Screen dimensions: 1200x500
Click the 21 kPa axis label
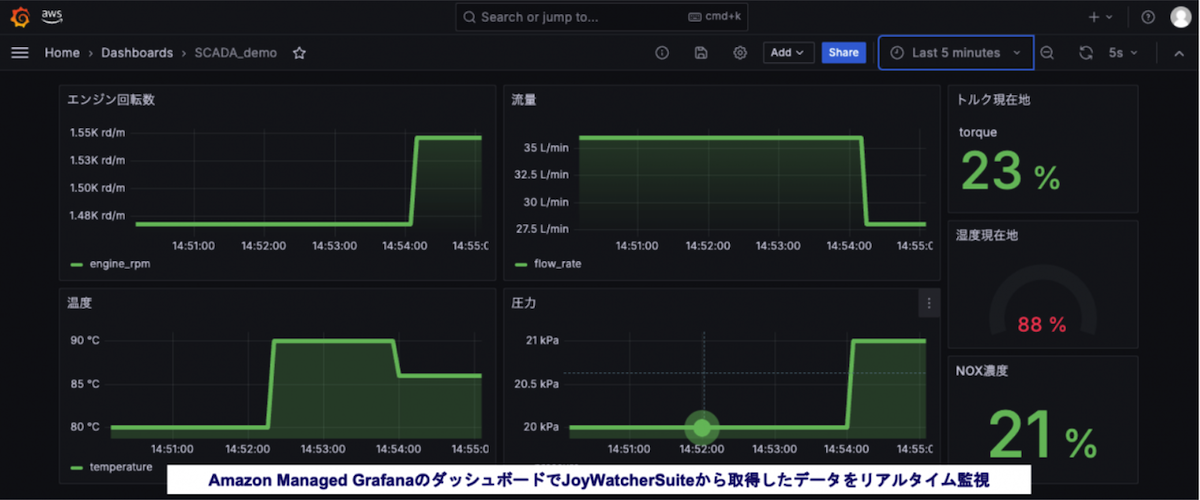(x=541, y=341)
